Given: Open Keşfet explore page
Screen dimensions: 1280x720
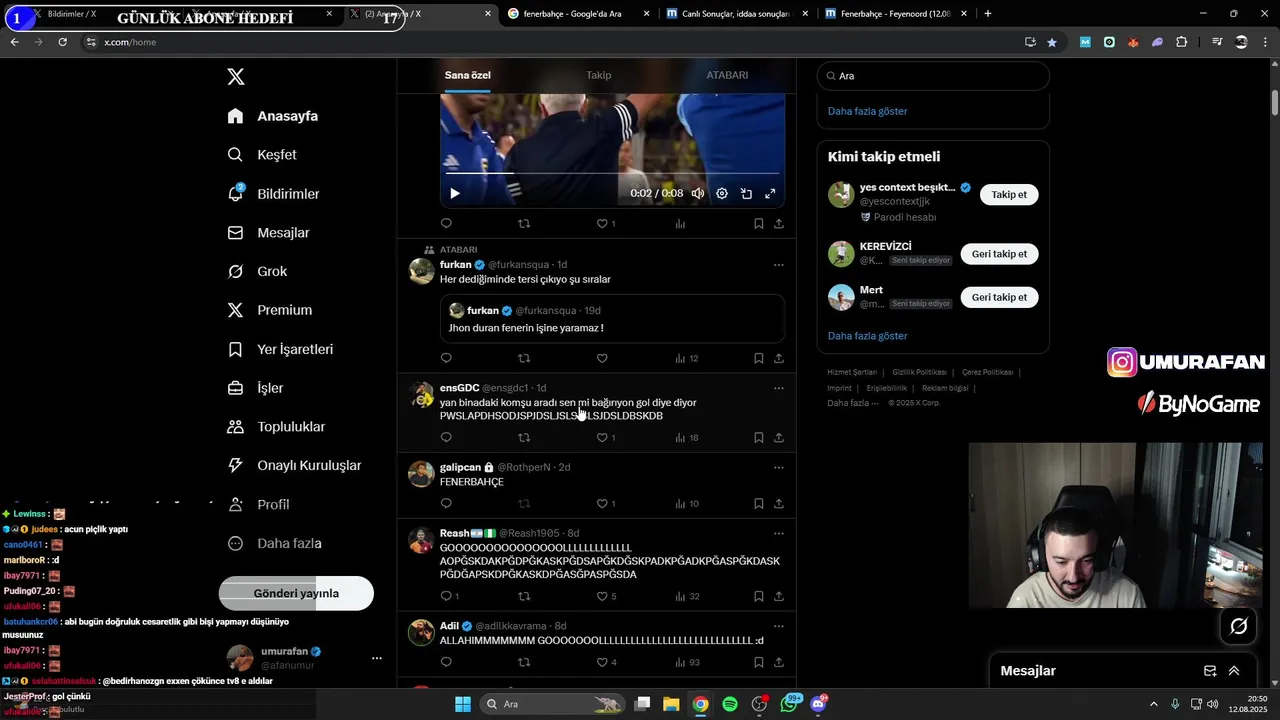Looking at the screenshot, I should (x=262, y=155).
